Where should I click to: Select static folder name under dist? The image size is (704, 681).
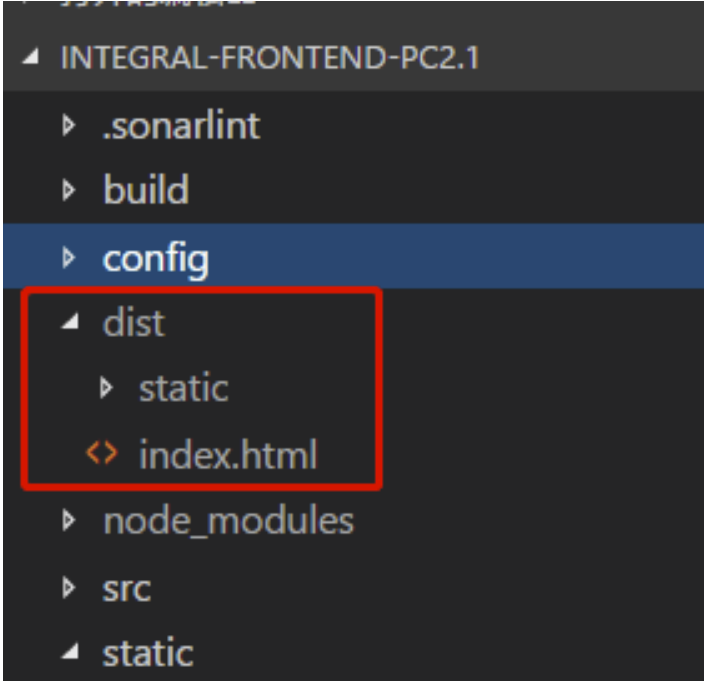coord(183,389)
